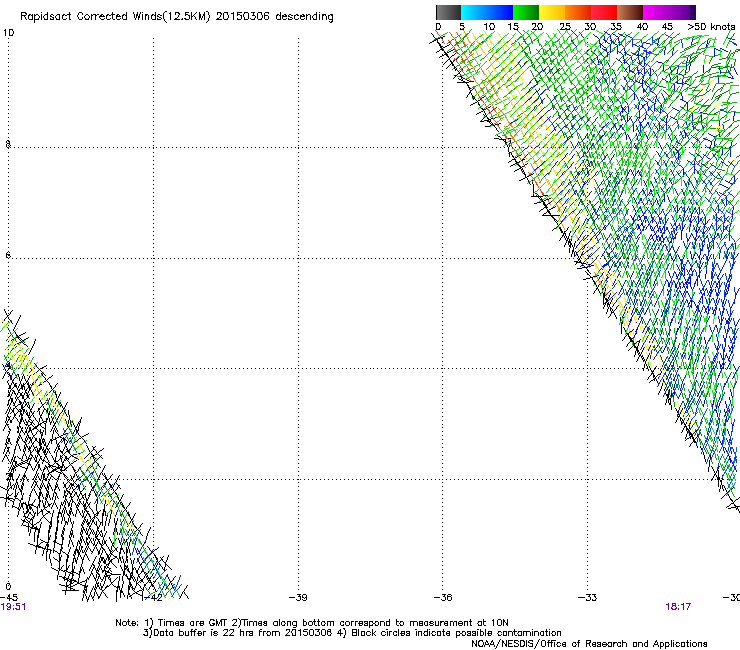Click the -42 longitude axis label
The image size is (740, 650).
point(154,597)
